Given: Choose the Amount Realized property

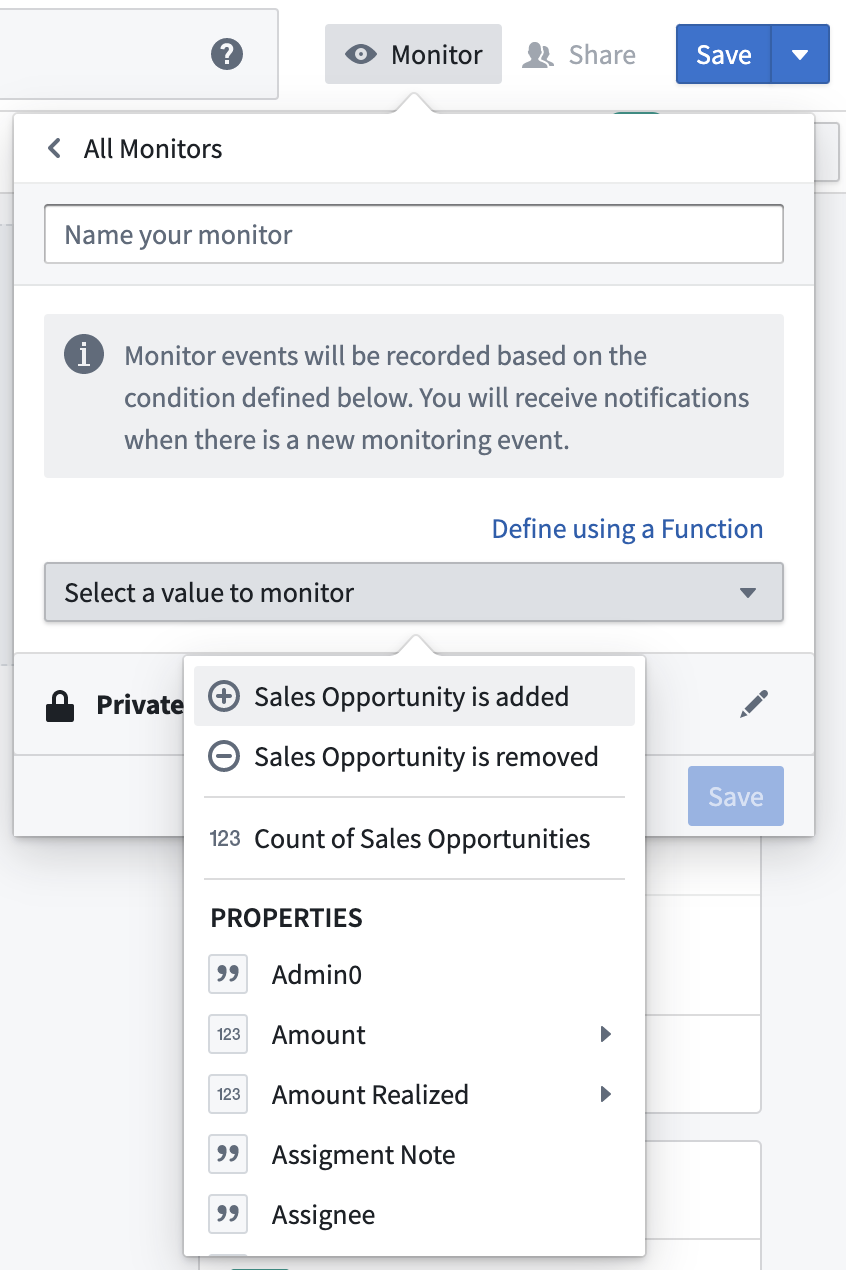Looking at the screenshot, I should coord(414,1094).
